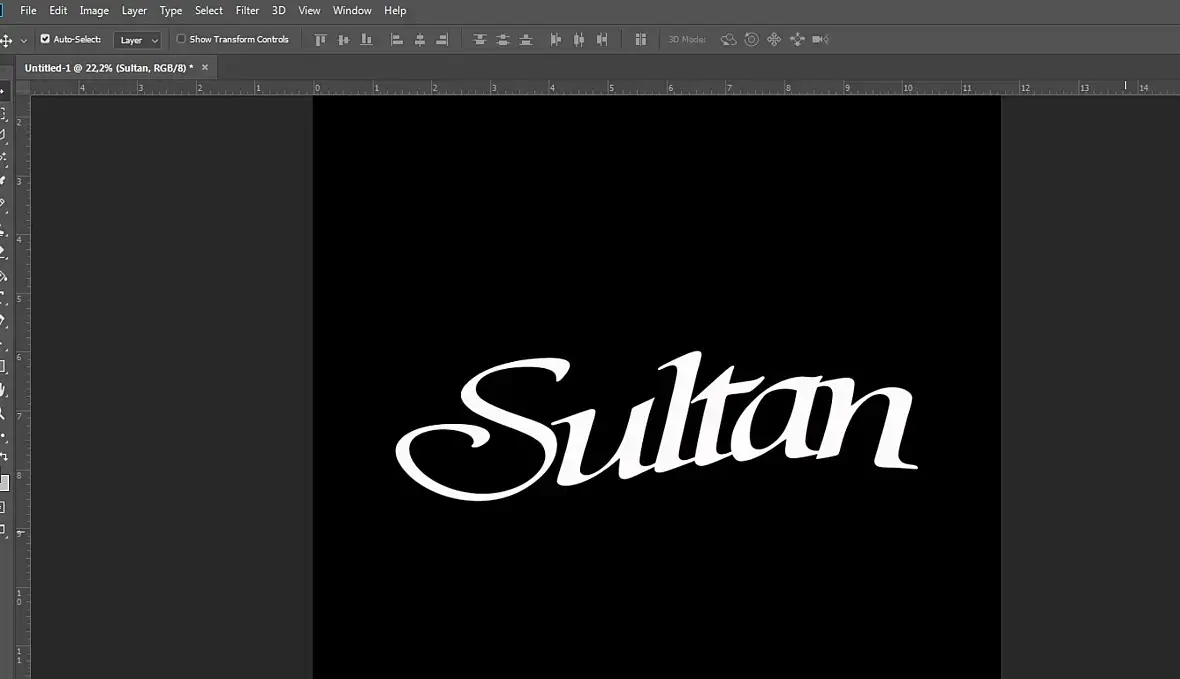1180x679 pixels.
Task: Click the Sultan text on canvas
Action: (656, 425)
